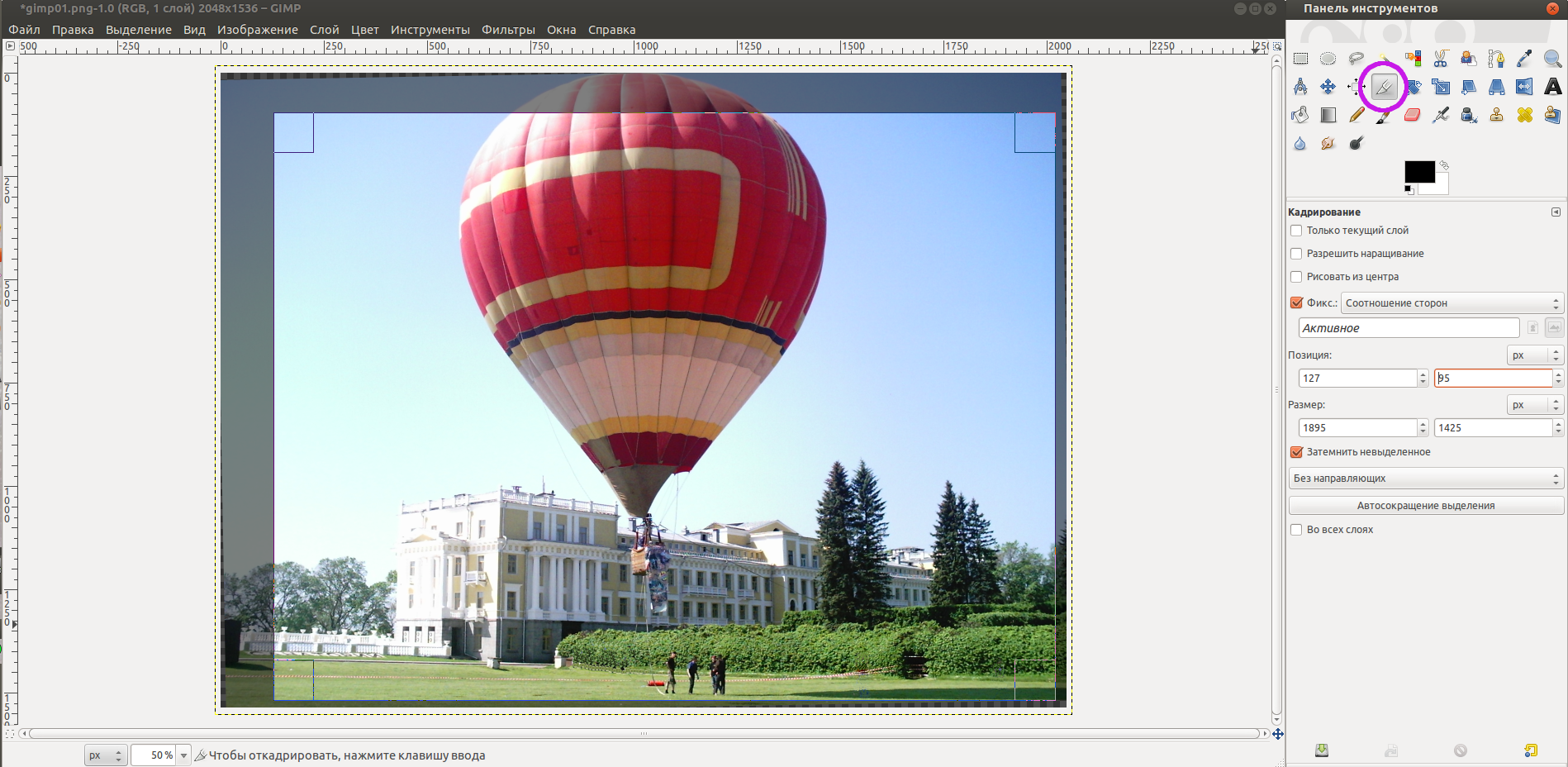Uncheck 'Затемнить невыделенное' option

[1296, 452]
